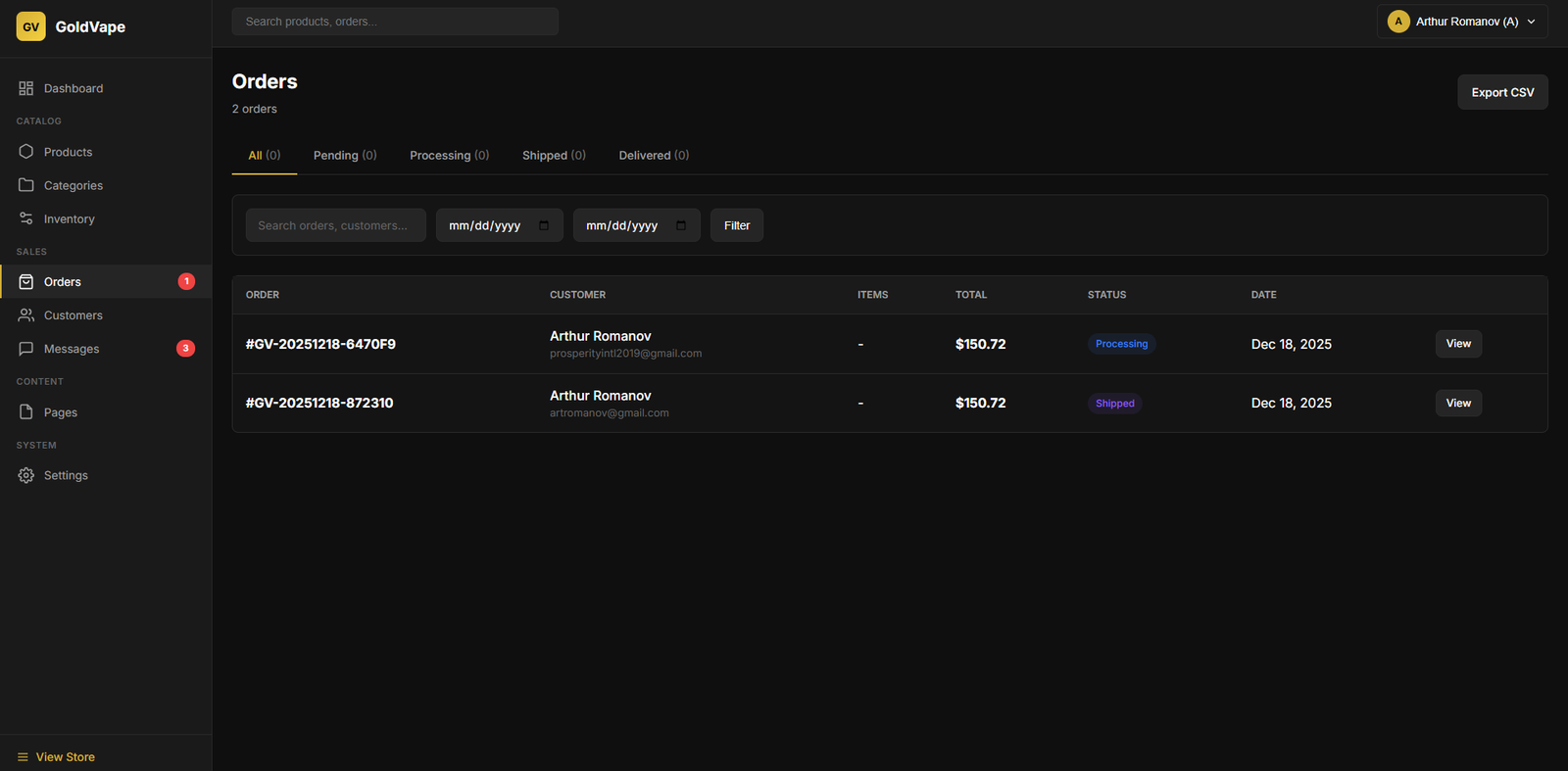Viewport: 1568px width, 771px height.
Task: Click the GoldVape GV logo
Action: pos(31,26)
